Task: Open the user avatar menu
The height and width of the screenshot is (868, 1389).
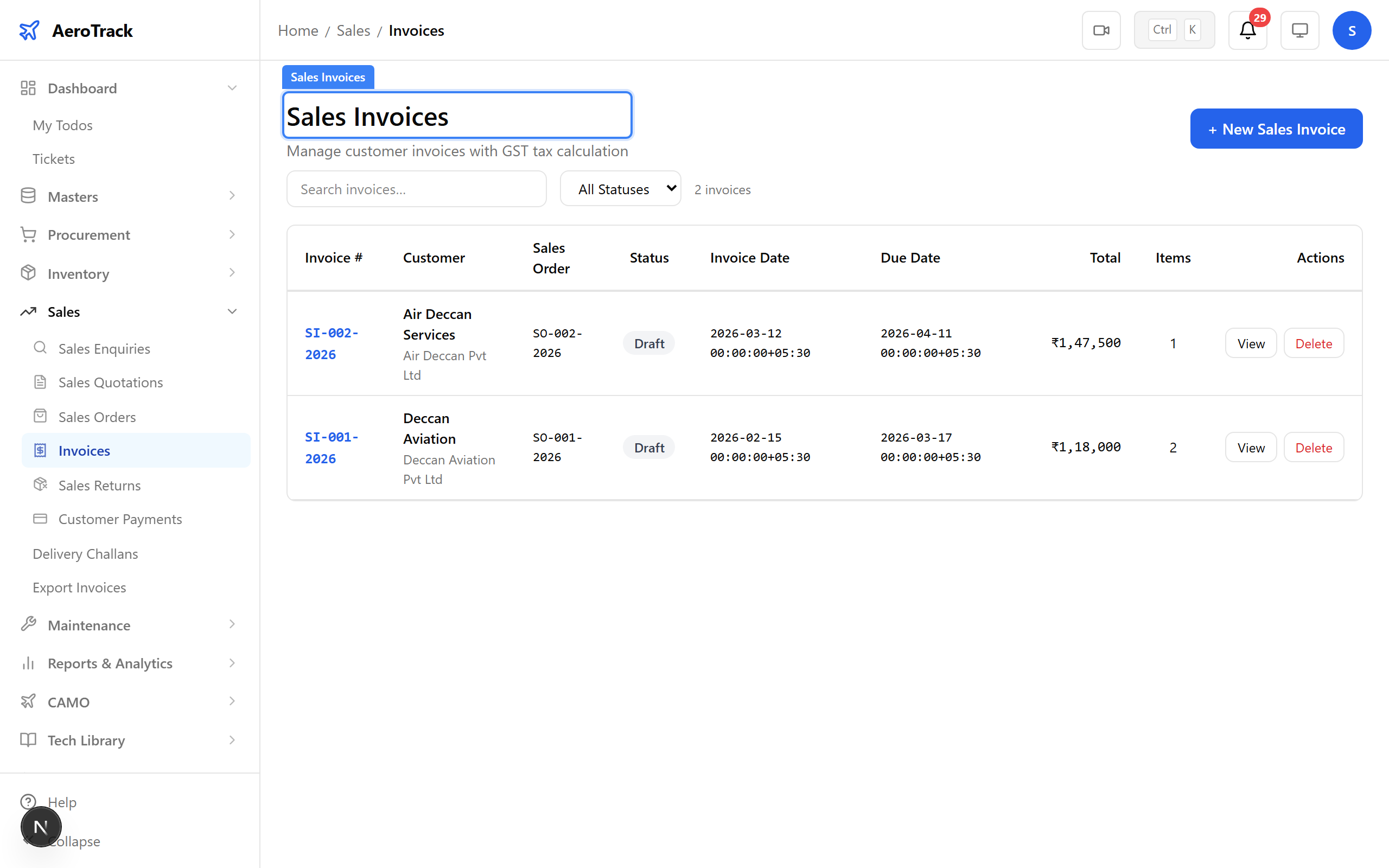Action: (x=1352, y=30)
